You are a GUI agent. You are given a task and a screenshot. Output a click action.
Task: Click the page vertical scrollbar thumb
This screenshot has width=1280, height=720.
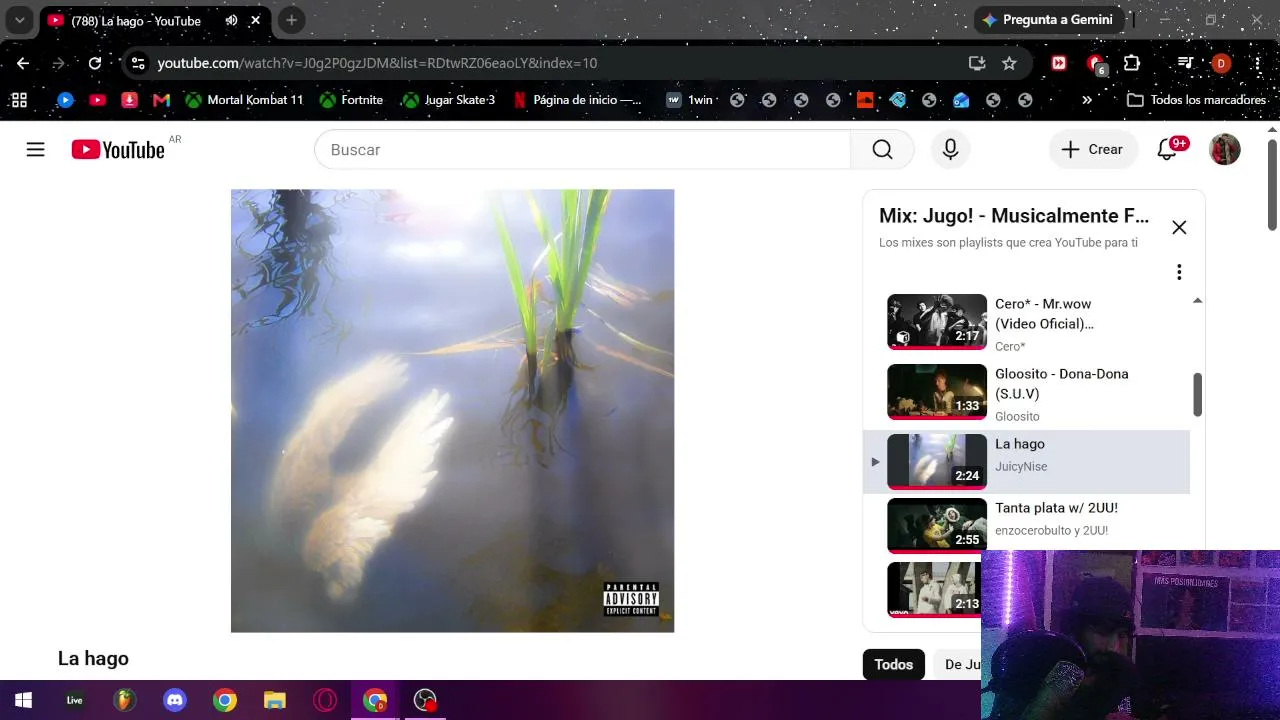1272,185
